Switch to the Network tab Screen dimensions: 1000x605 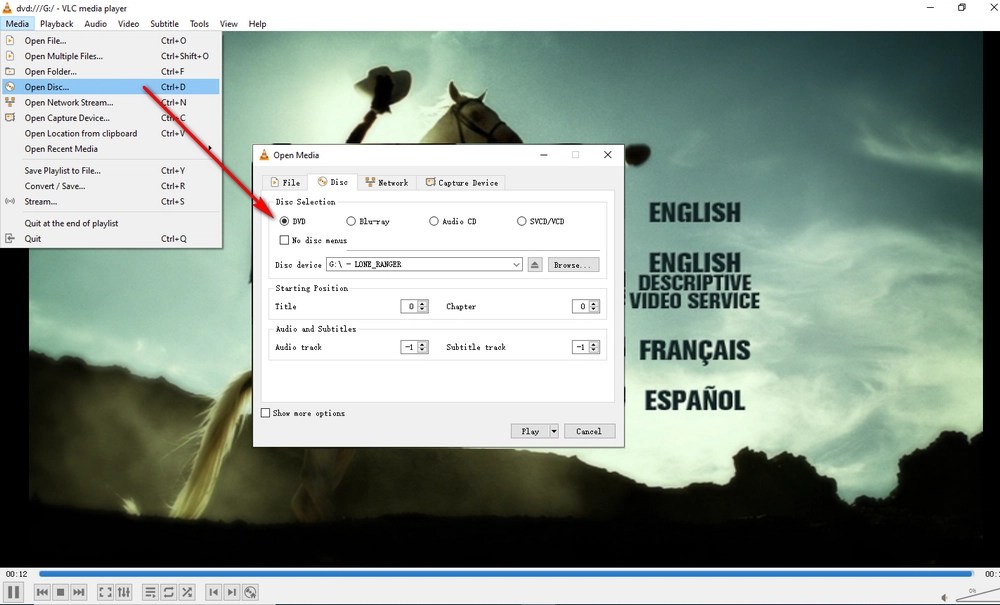click(x=386, y=182)
